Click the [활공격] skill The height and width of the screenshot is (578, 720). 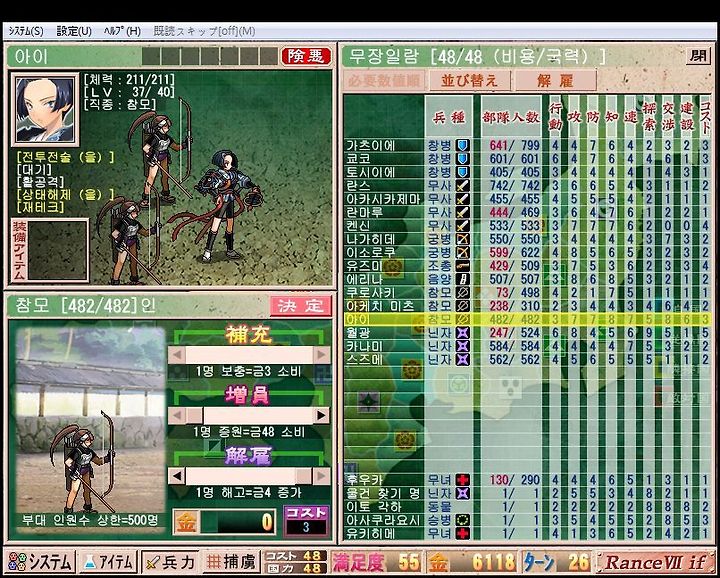click(40, 182)
